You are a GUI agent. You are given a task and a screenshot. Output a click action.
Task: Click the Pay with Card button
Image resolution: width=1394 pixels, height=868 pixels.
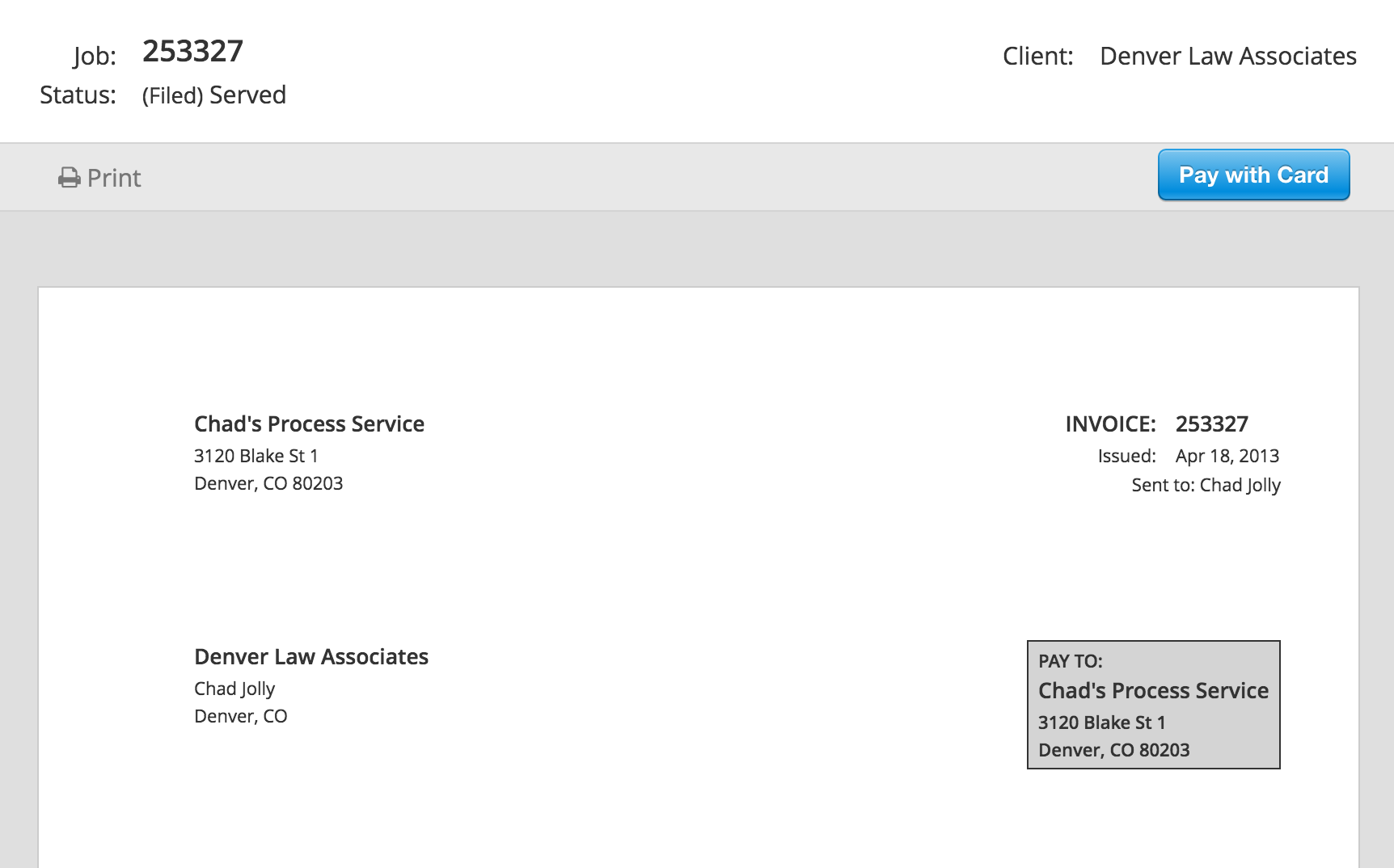click(1252, 175)
